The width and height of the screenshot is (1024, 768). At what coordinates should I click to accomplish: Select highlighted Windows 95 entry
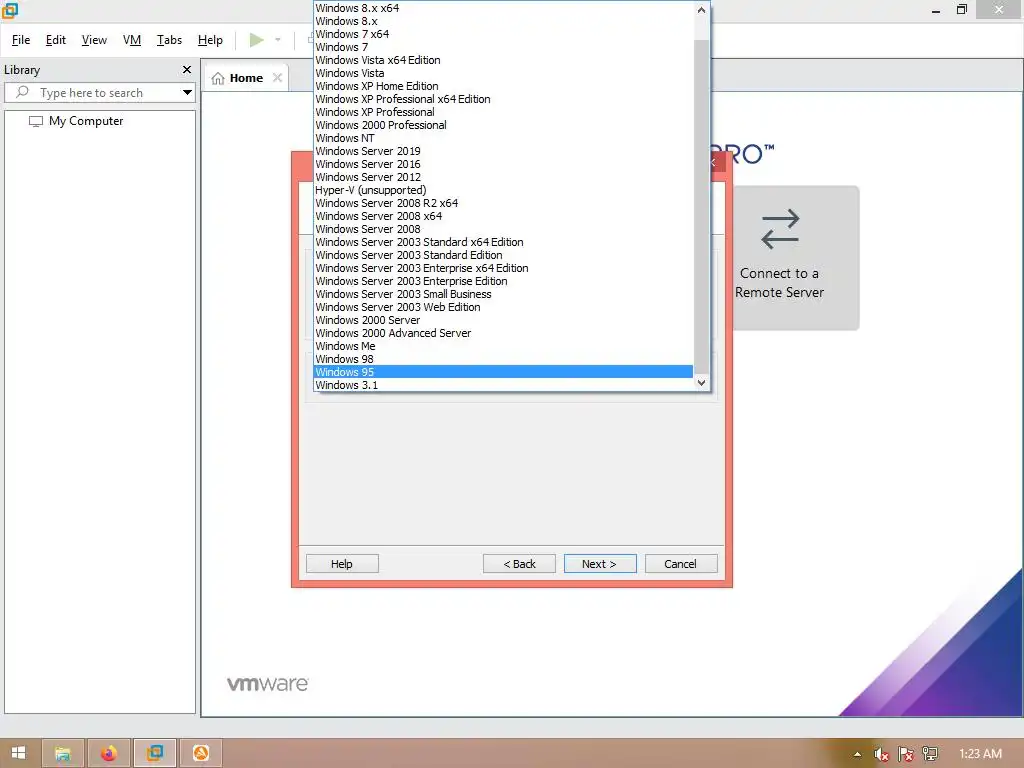[503, 372]
